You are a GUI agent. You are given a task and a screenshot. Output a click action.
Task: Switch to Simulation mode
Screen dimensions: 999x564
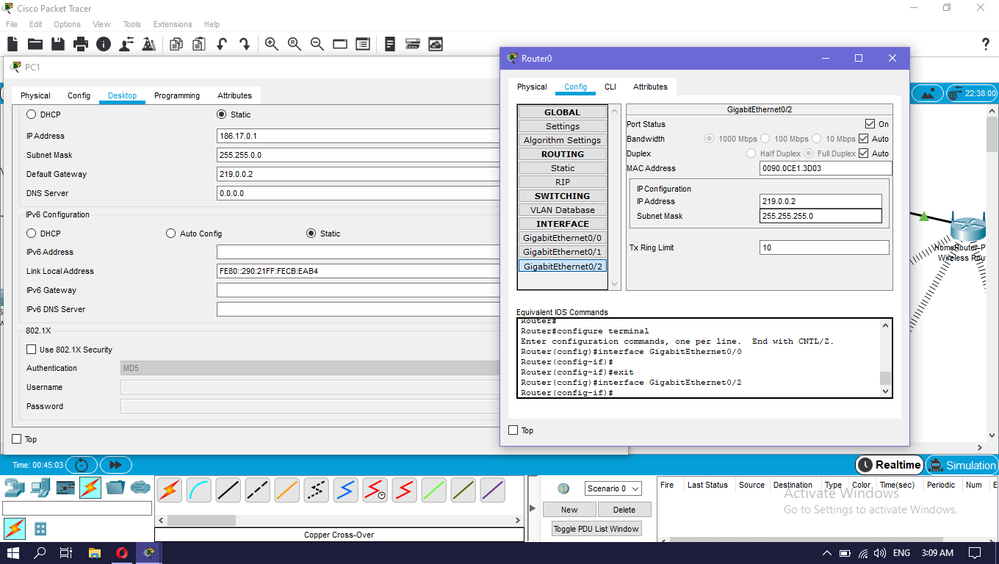[963, 465]
